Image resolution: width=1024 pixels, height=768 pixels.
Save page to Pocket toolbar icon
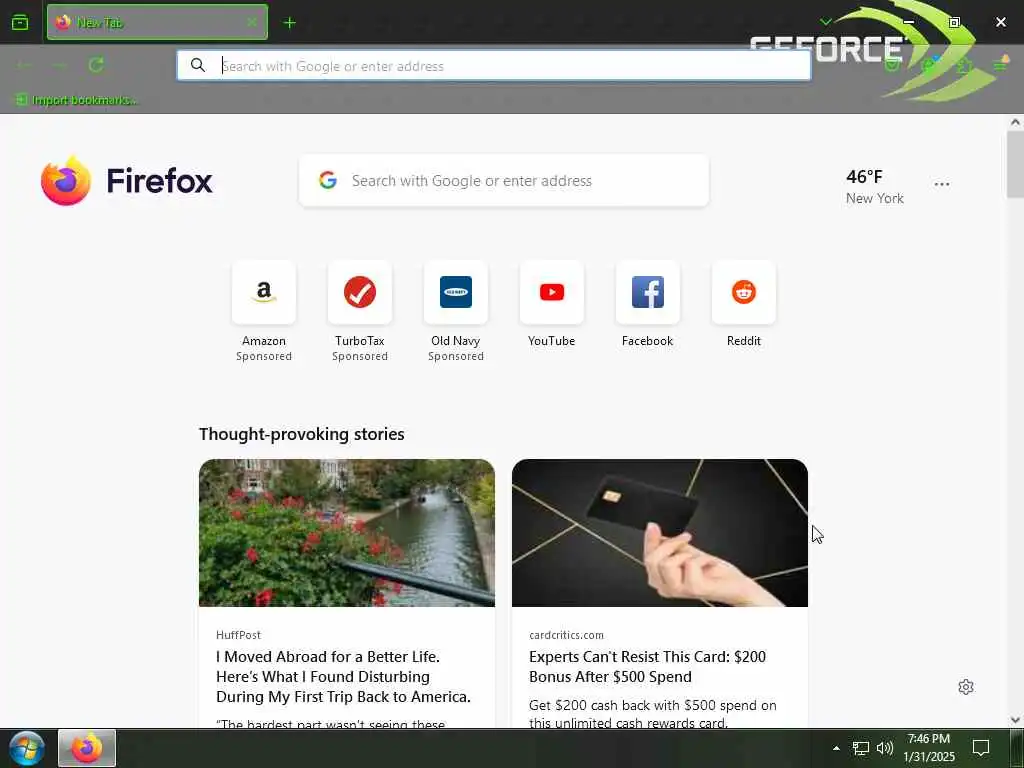click(892, 65)
